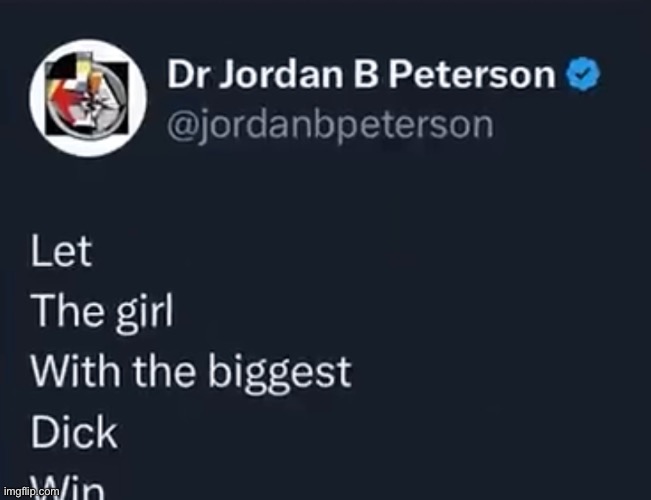Click the word "With" in the tweet

76,370
